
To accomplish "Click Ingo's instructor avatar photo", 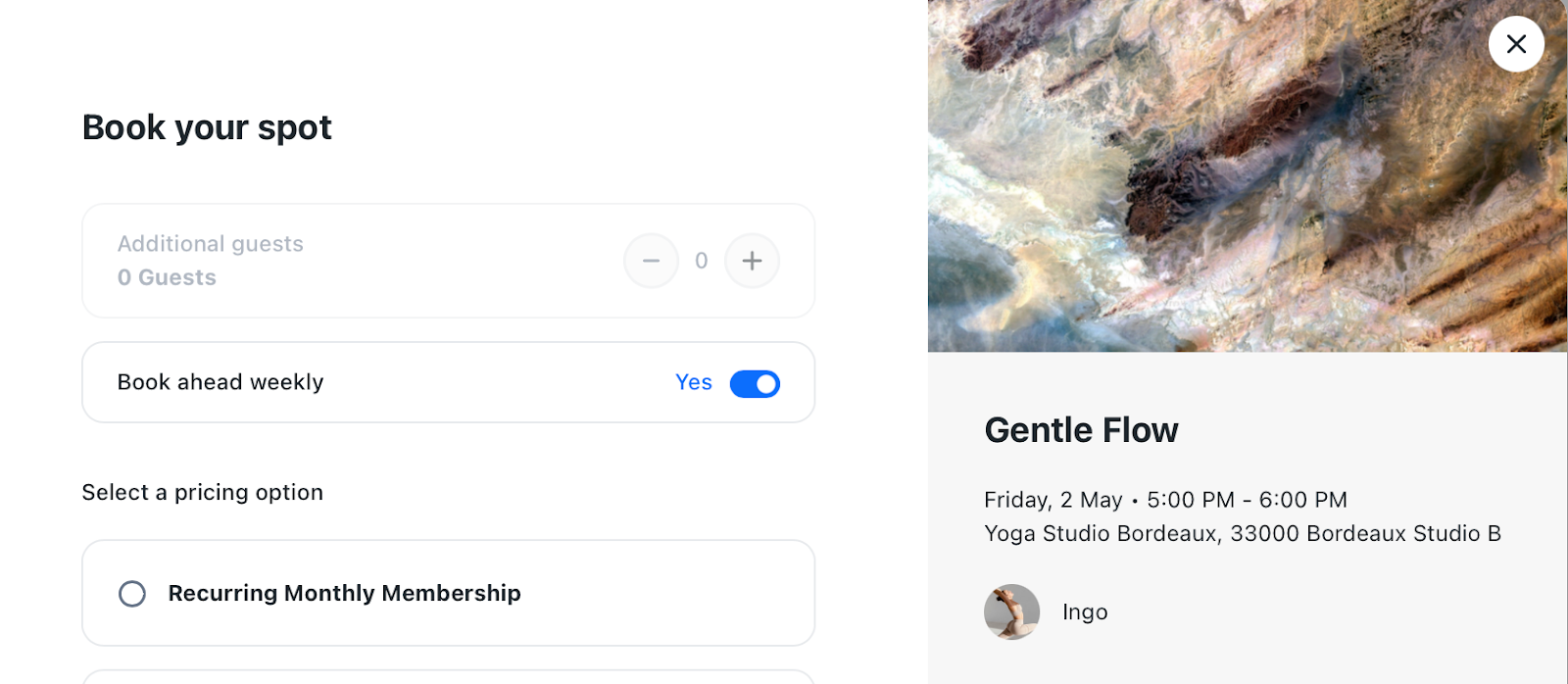I will click(1011, 611).
